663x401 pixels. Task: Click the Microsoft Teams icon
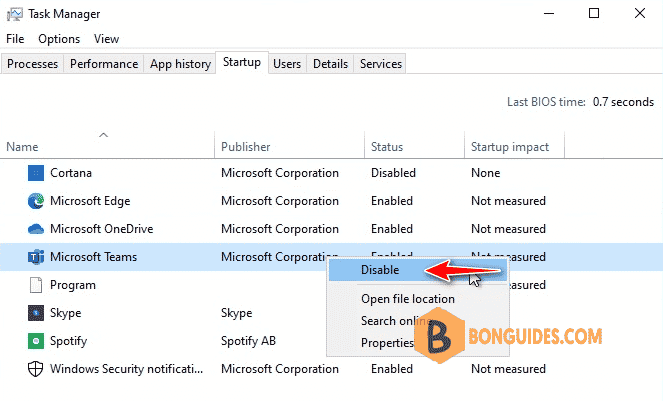click(x=36, y=257)
